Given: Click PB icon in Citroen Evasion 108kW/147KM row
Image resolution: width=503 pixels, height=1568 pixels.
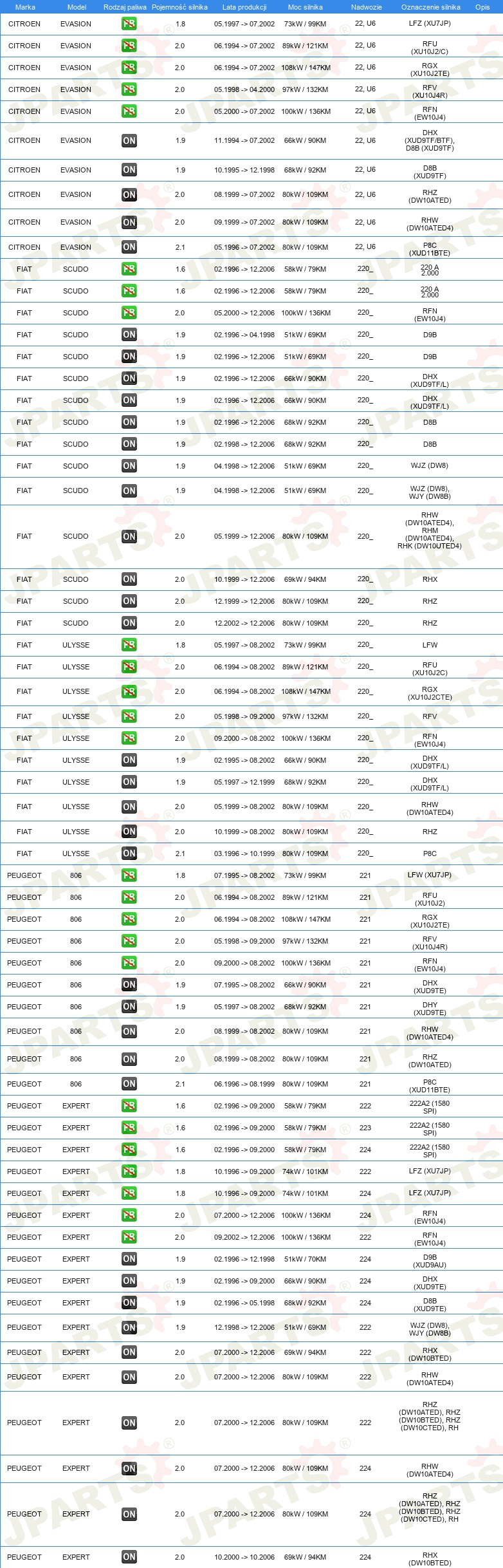Looking at the screenshot, I should [129, 68].
